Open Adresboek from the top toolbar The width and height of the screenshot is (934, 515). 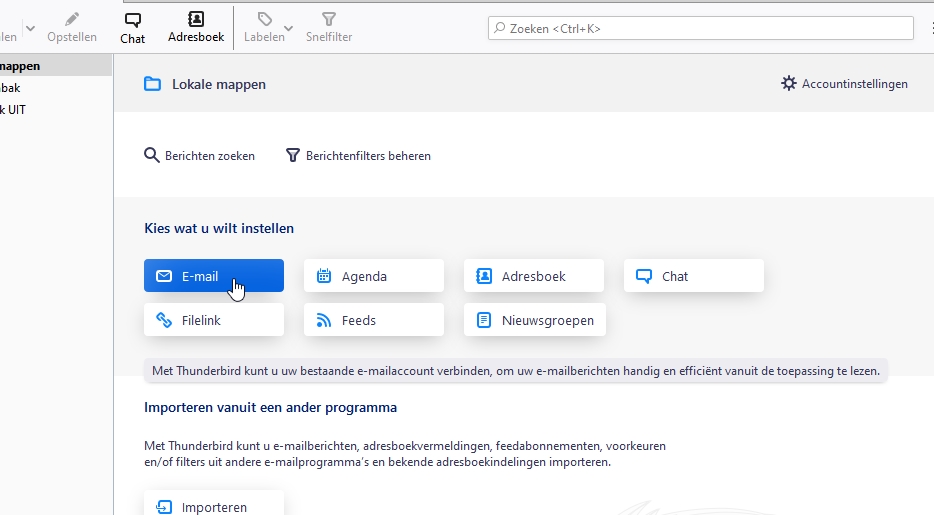196,19
